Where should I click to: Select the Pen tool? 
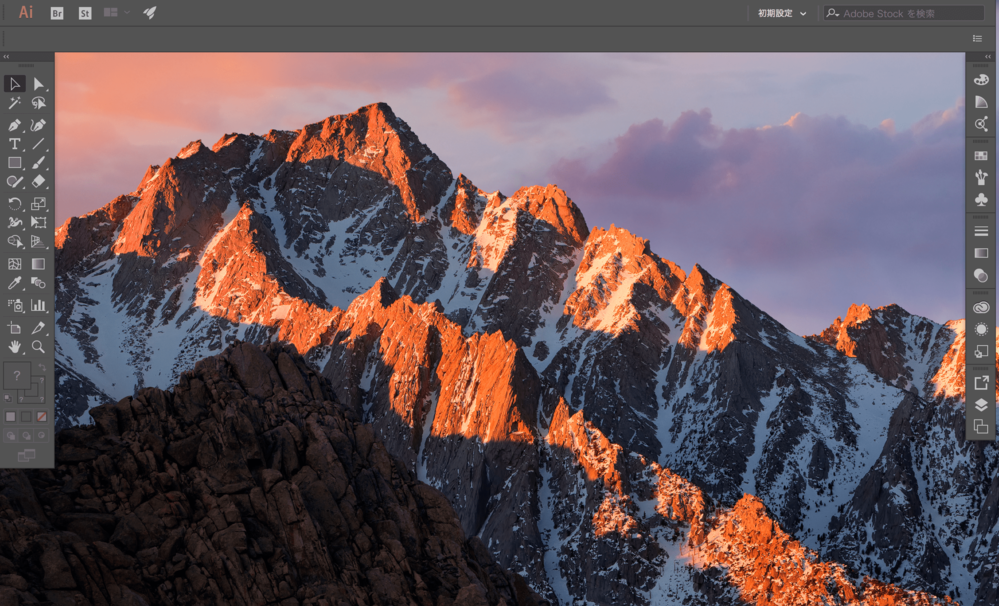click(15, 125)
